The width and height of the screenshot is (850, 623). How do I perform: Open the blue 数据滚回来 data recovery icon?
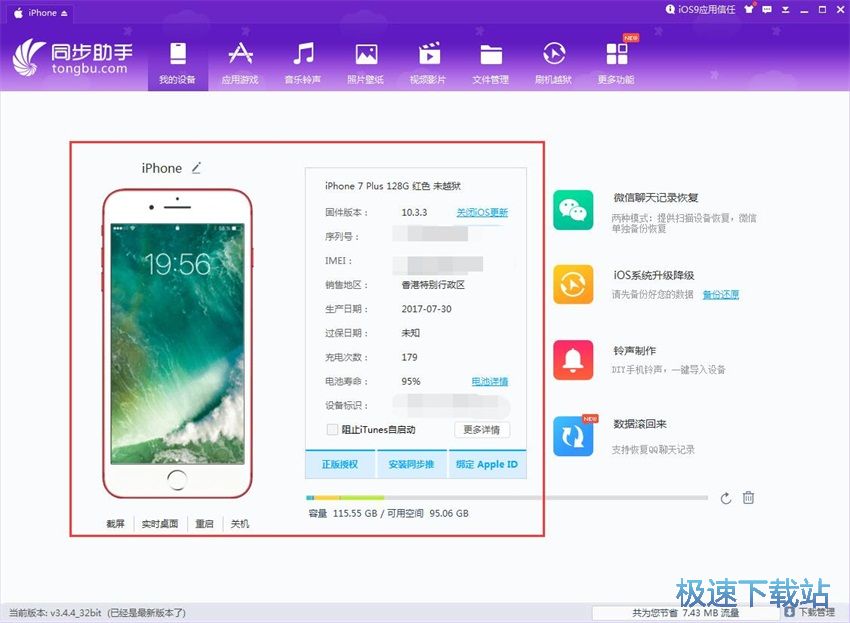[573, 436]
